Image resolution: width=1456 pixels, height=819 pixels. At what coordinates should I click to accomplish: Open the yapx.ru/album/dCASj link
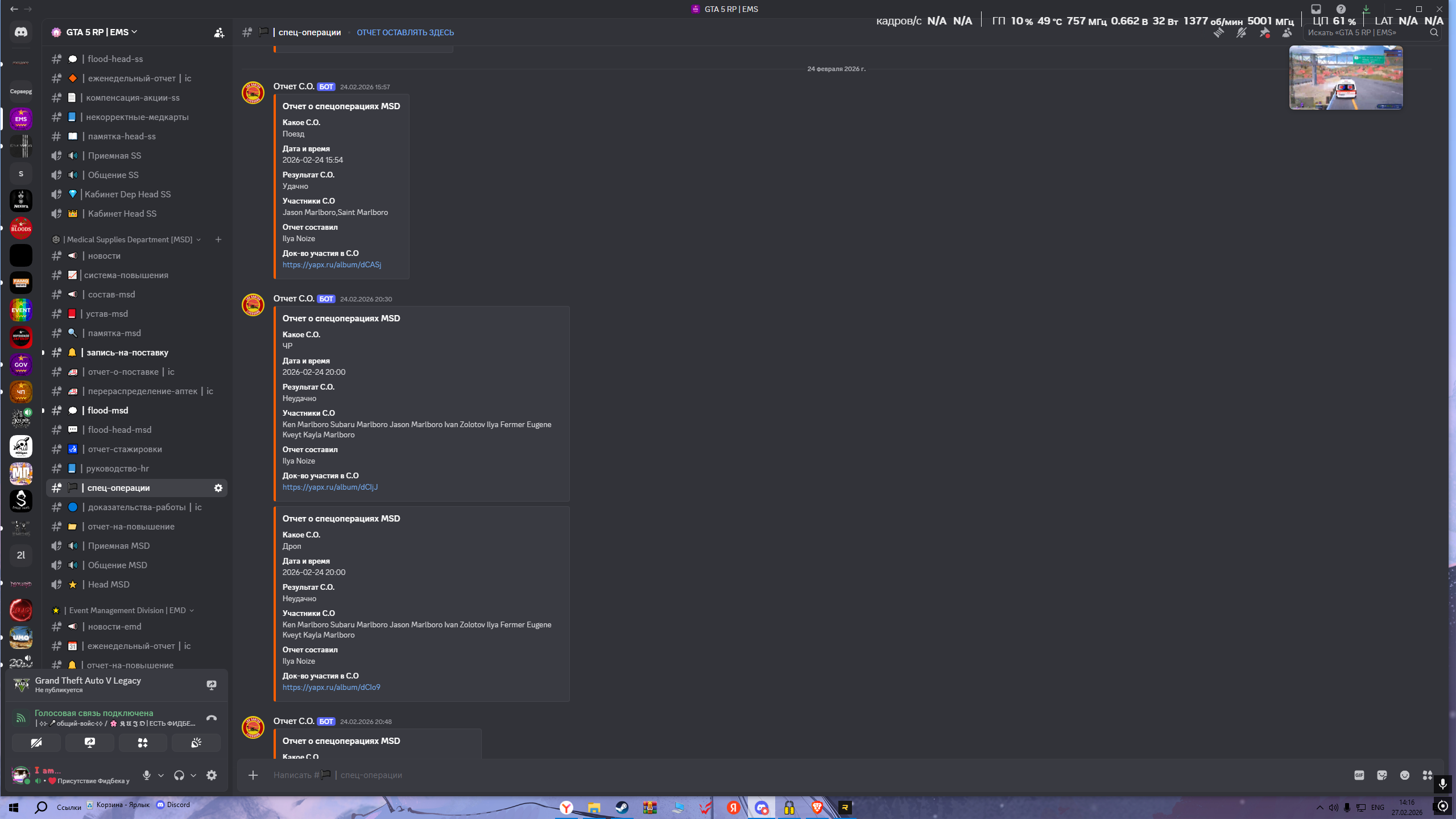point(332,264)
